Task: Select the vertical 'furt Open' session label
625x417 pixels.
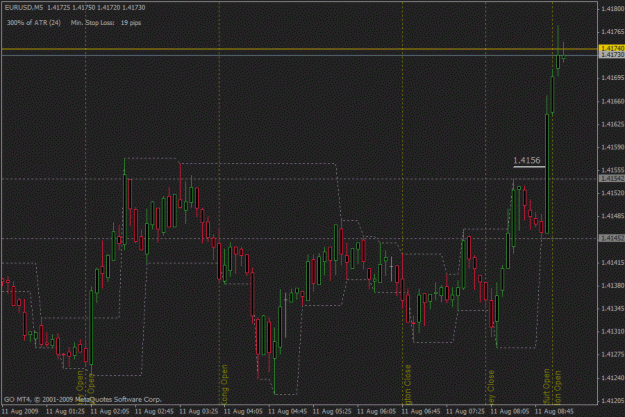Action: pos(547,386)
